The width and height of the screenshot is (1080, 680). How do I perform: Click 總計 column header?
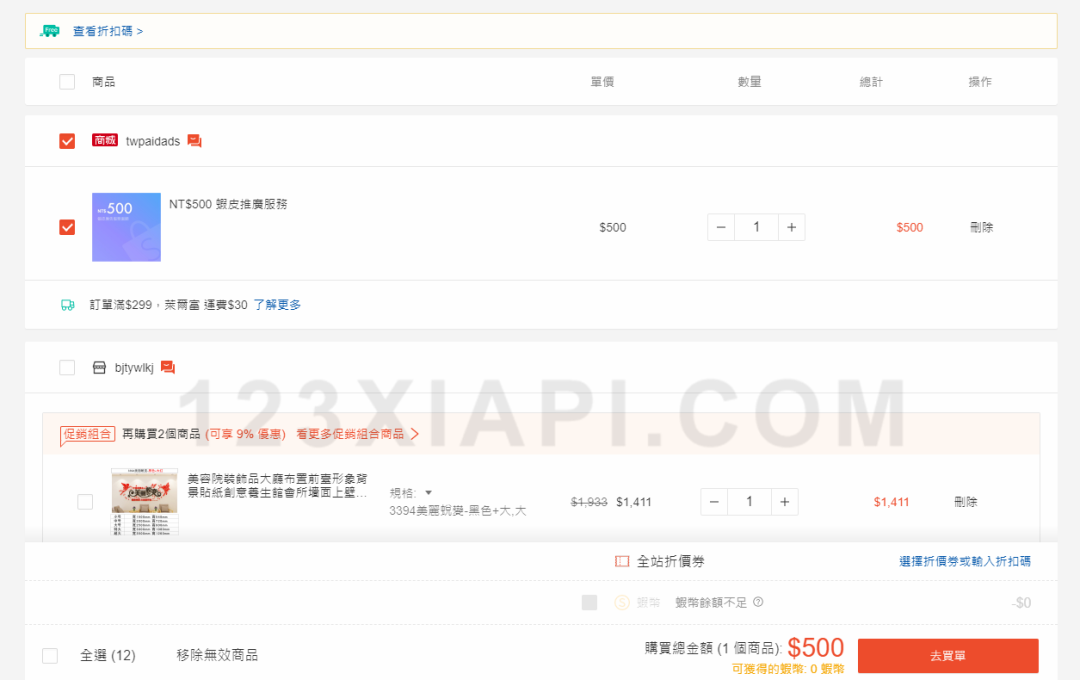(x=871, y=82)
